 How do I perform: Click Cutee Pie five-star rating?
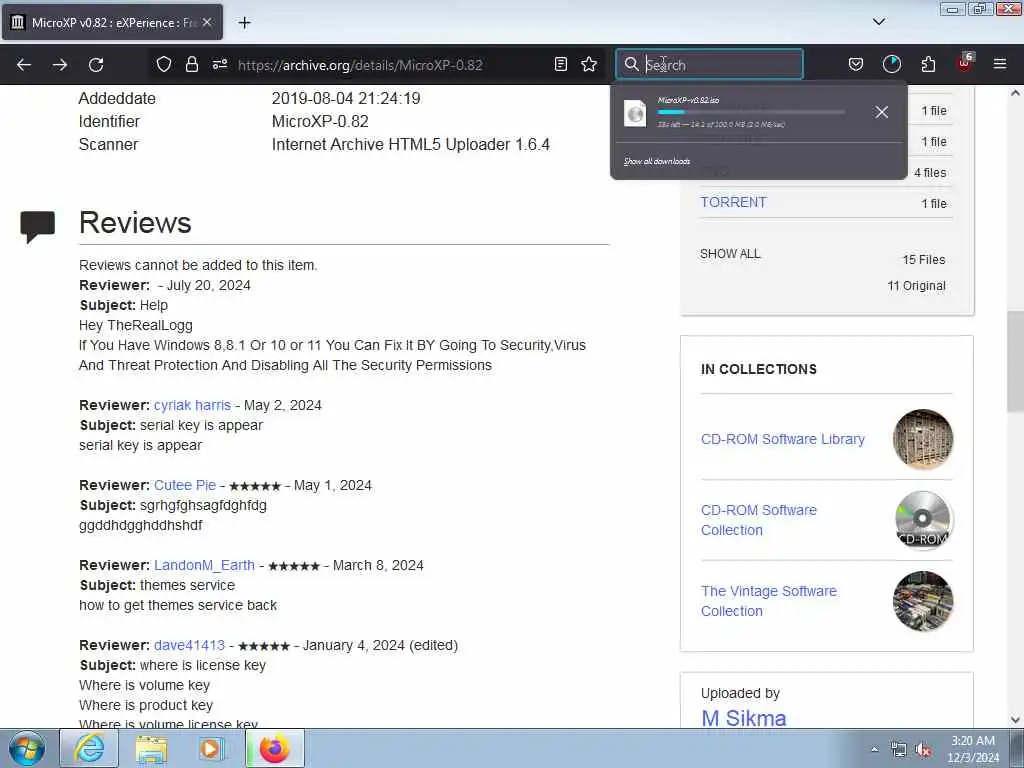coord(255,487)
